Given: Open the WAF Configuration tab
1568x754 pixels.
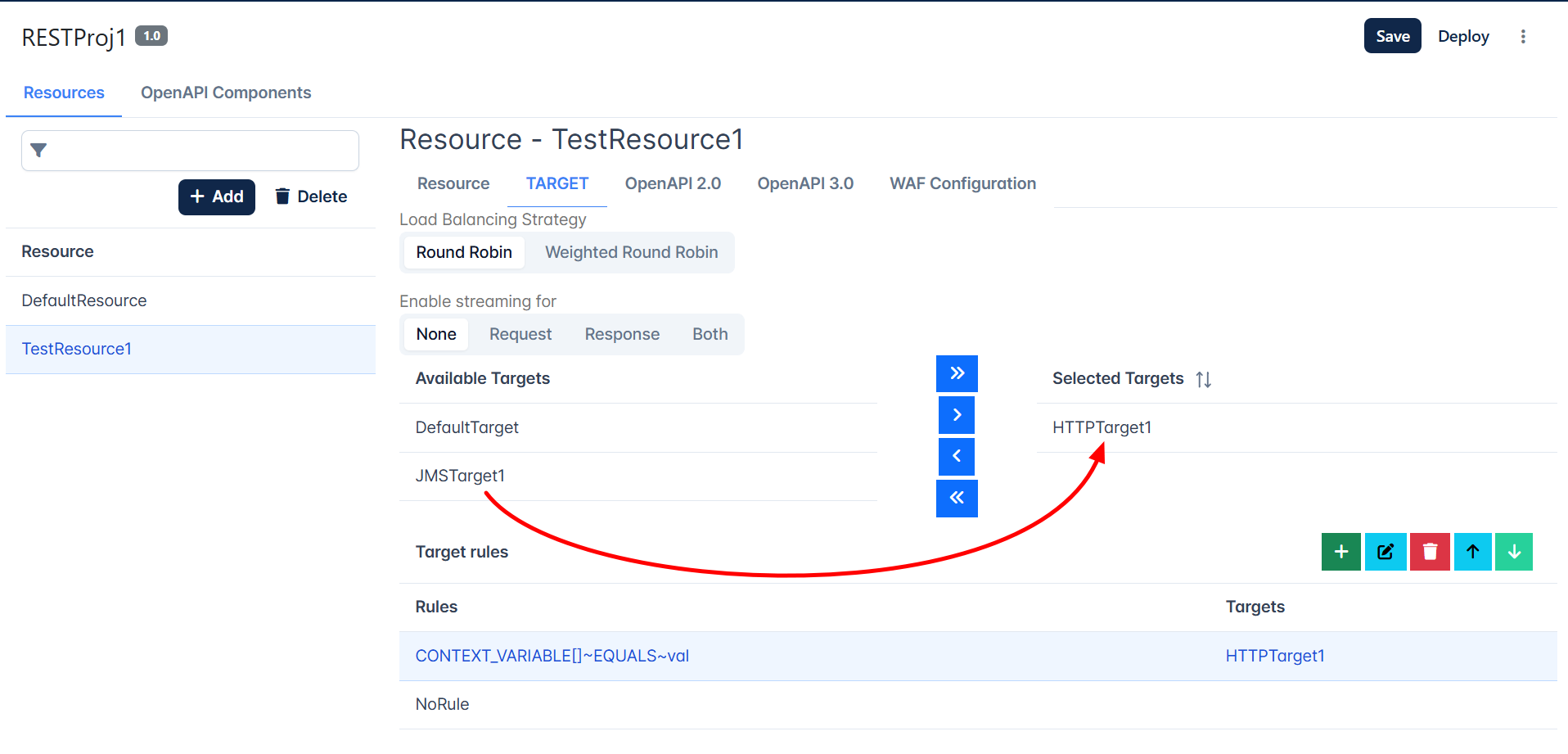Looking at the screenshot, I should tap(963, 183).
